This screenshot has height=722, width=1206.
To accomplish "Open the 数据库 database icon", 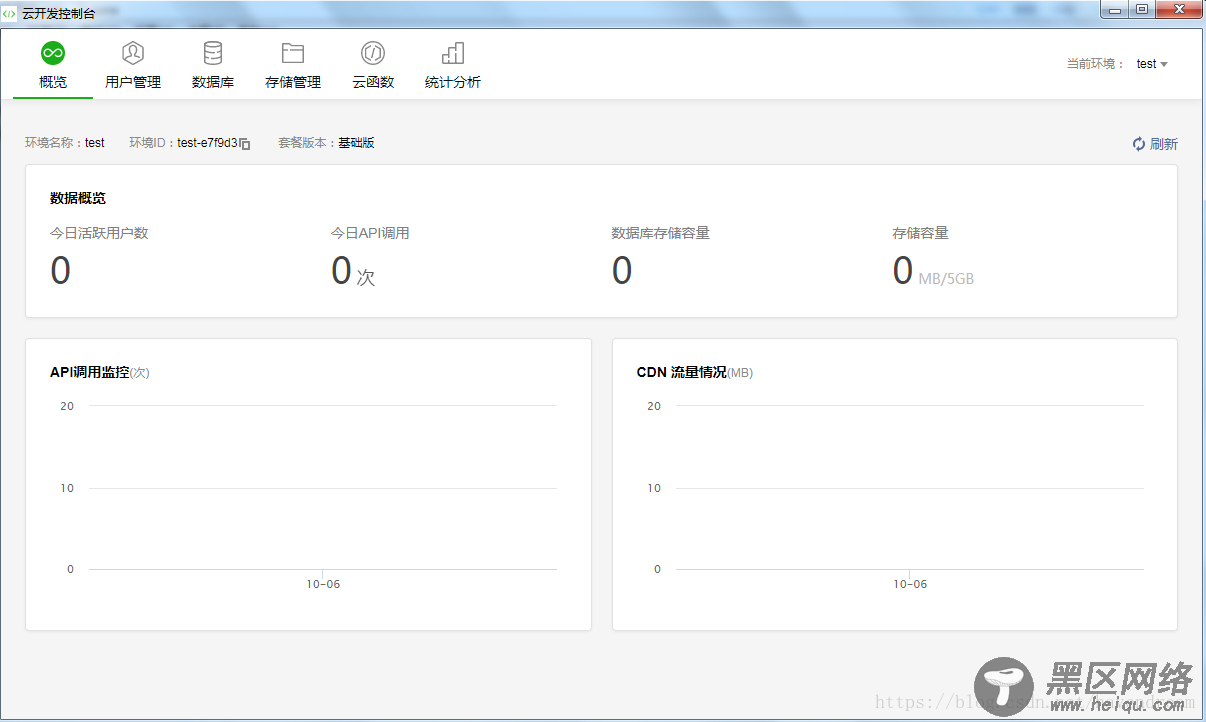I will point(213,53).
